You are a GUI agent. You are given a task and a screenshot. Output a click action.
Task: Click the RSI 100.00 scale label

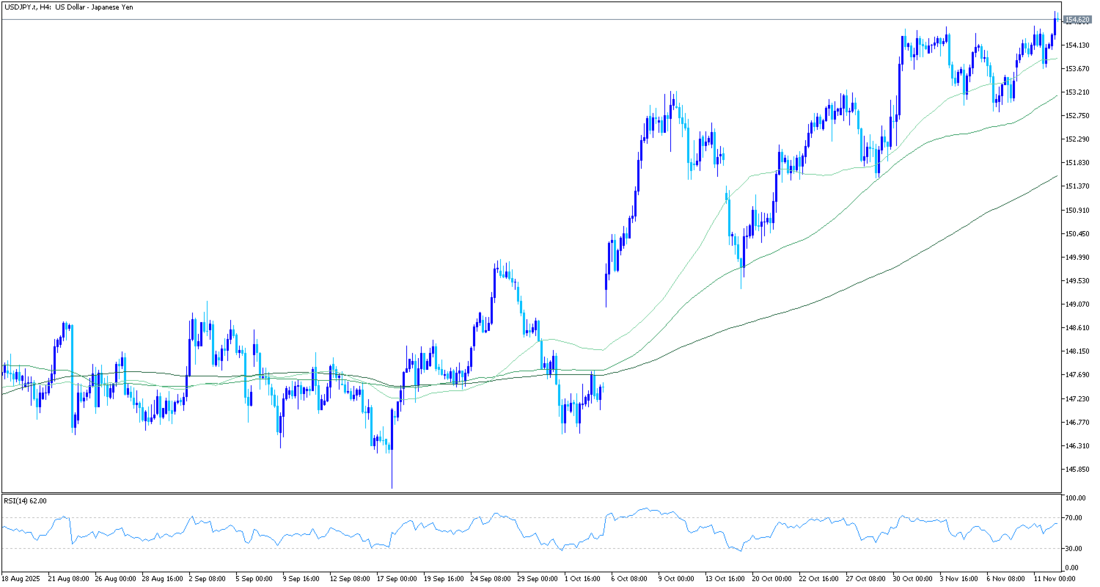(1075, 498)
